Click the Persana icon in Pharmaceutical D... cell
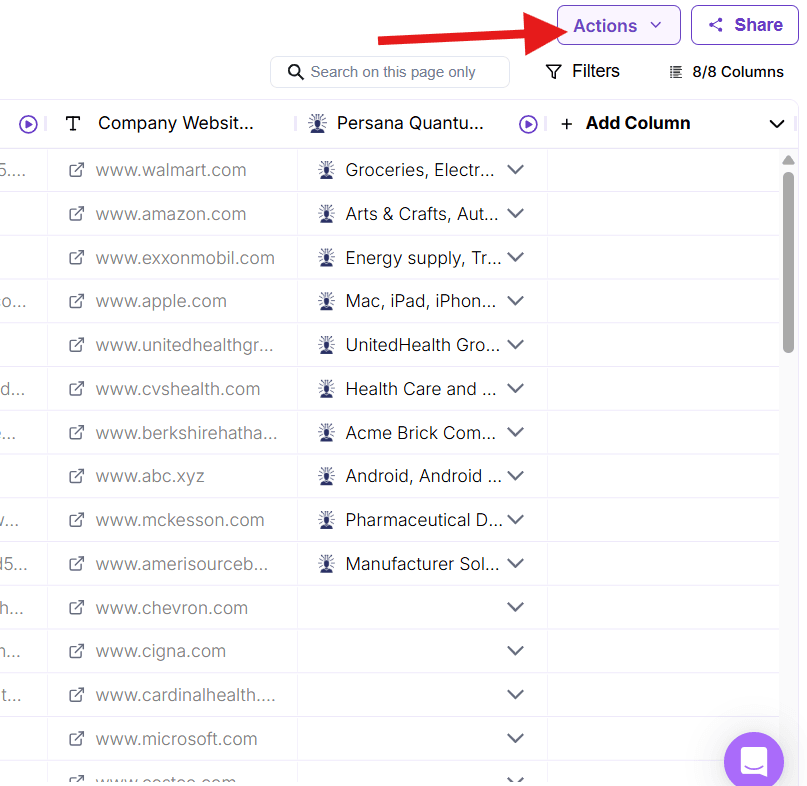Image resolution: width=807 pixels, height=786 pixels. [326, 519]
